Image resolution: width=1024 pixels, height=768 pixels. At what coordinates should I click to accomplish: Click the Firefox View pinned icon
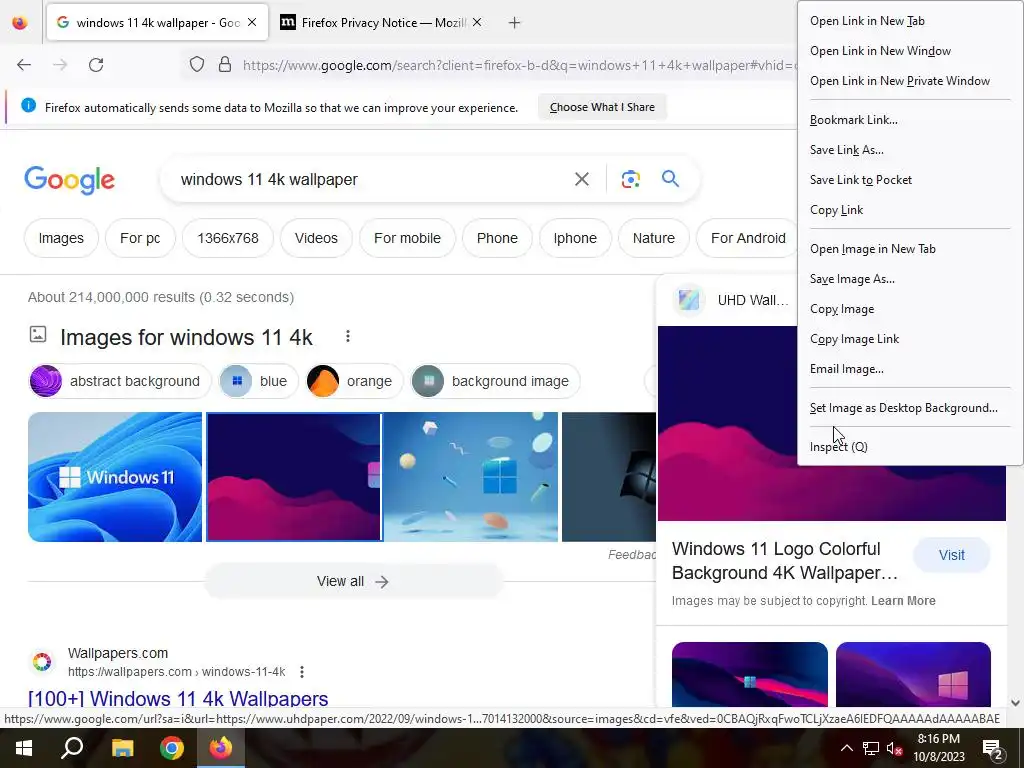click(20, 23)
